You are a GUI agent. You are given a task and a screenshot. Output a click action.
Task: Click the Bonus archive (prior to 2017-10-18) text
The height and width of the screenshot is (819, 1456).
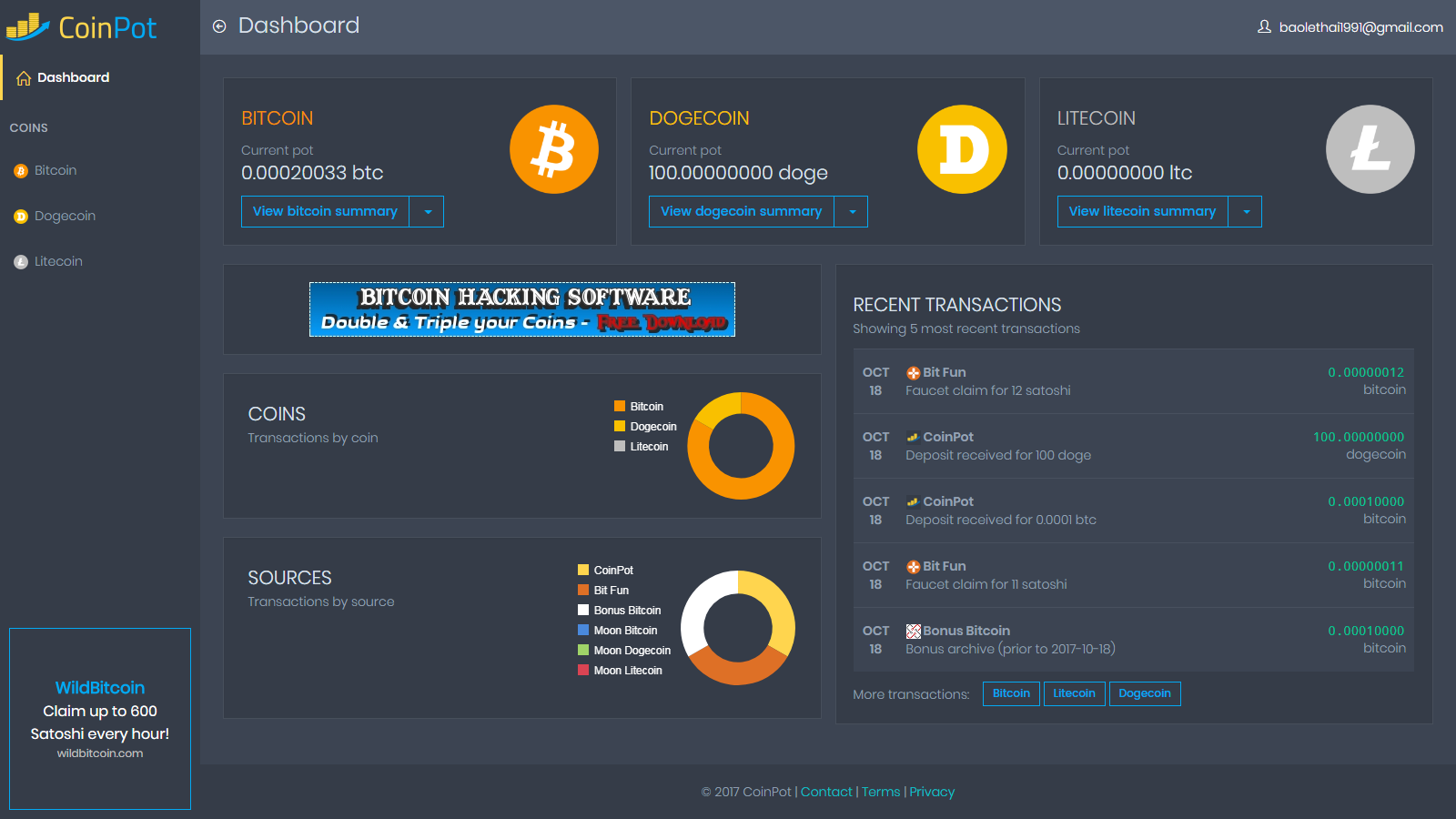(x=1010, y=650)
